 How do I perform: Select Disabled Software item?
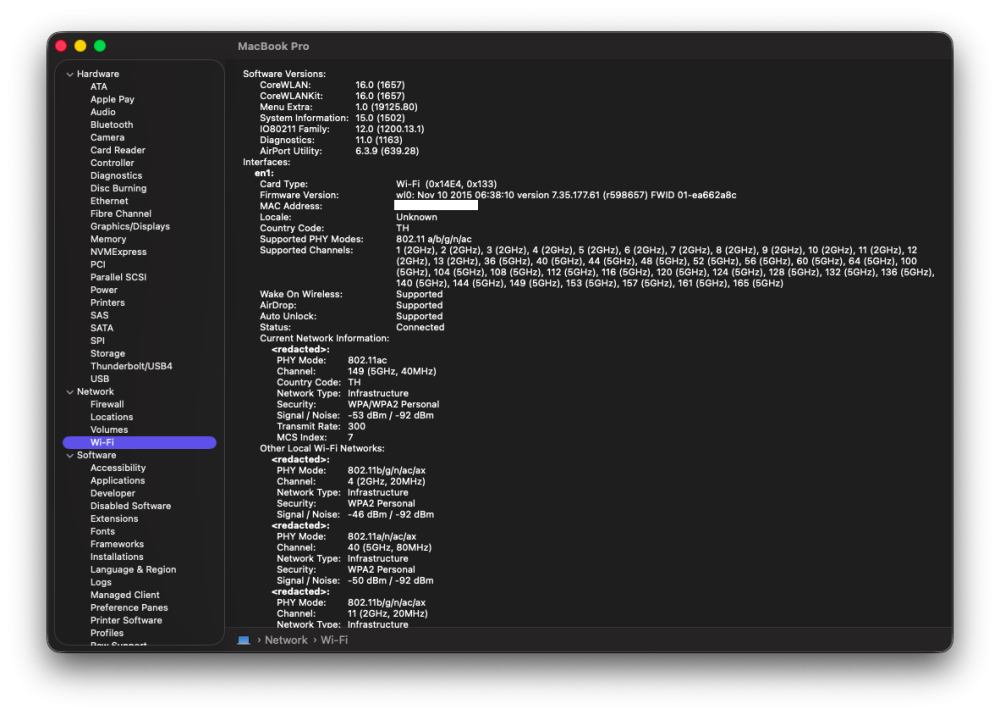point(131,506)
